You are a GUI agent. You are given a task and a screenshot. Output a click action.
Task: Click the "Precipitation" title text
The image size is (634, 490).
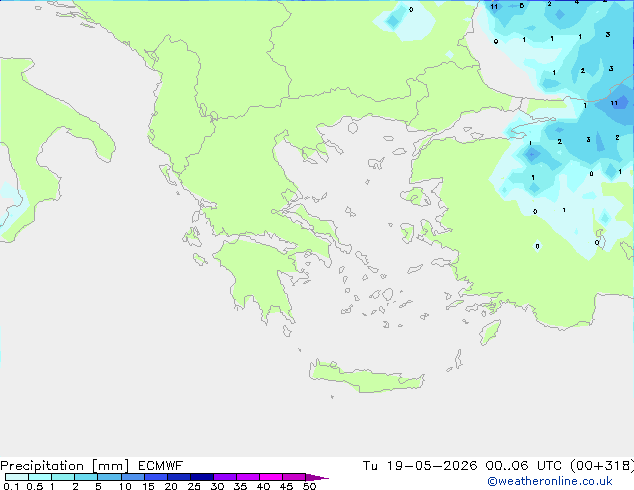coord(42,466)
